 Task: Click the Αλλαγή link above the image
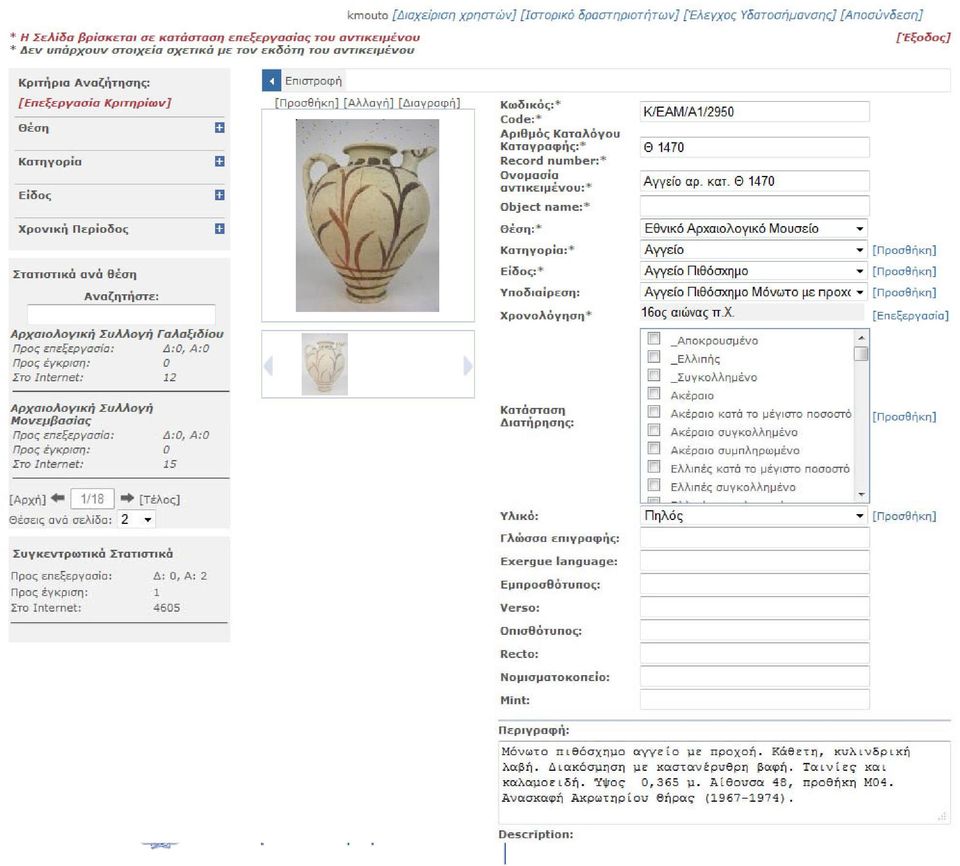(x=369, y=103)
